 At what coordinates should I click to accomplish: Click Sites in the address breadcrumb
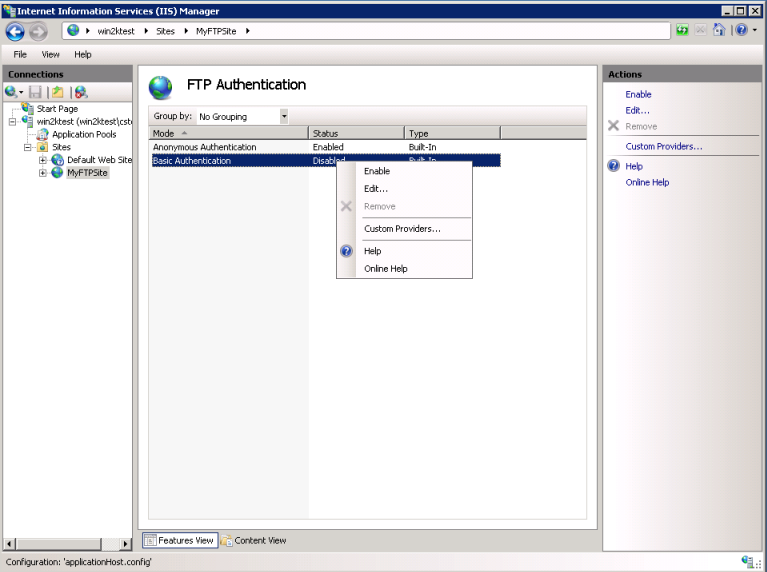point(165,31)
